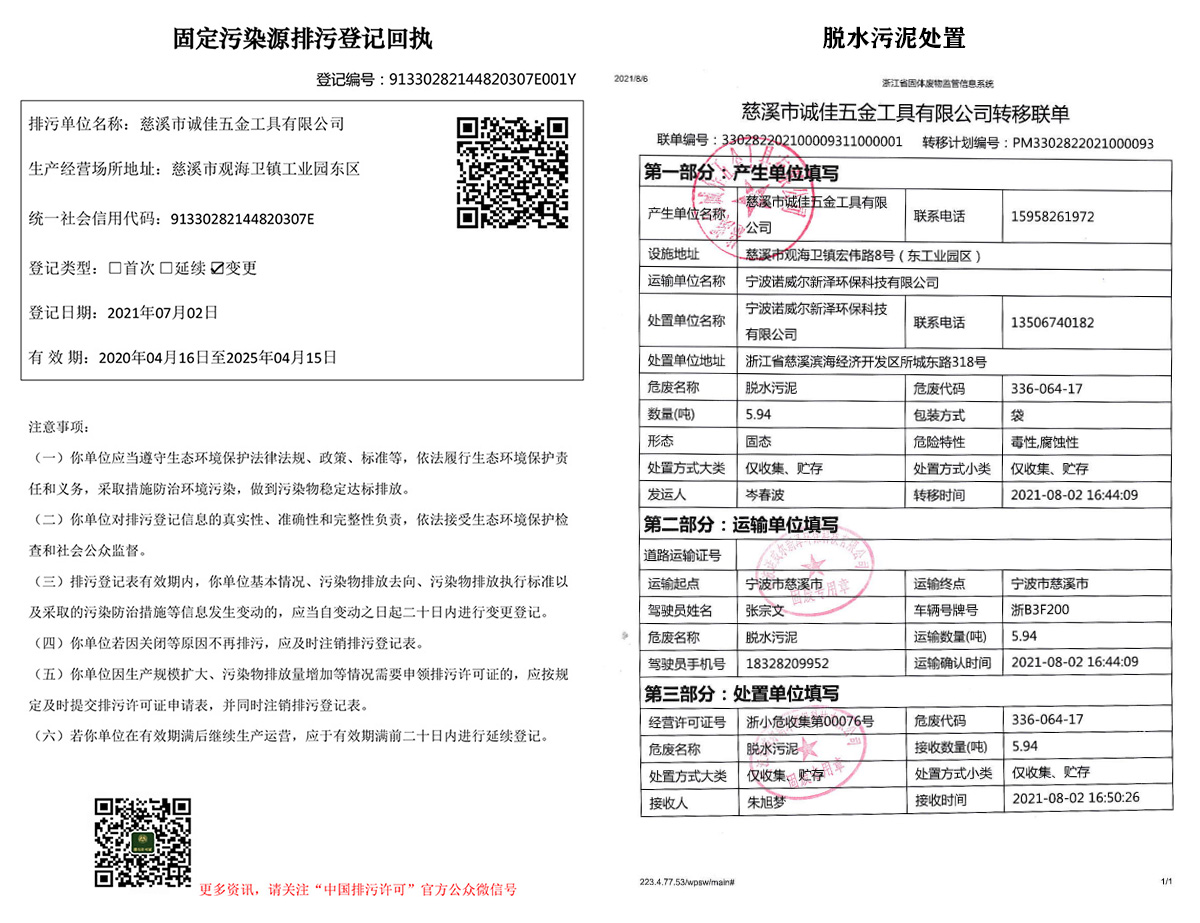Screen dimensions: 1200x923
Task: Click the WeChat QR code above the red footer
Action: click(x=143, y=843)
